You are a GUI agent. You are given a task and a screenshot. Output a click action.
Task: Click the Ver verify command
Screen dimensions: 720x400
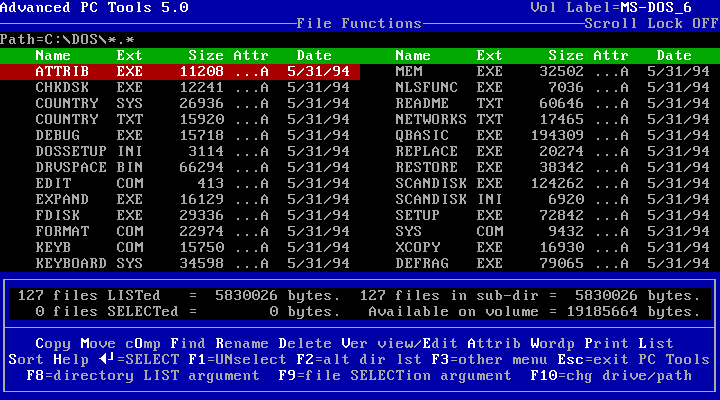354,344
